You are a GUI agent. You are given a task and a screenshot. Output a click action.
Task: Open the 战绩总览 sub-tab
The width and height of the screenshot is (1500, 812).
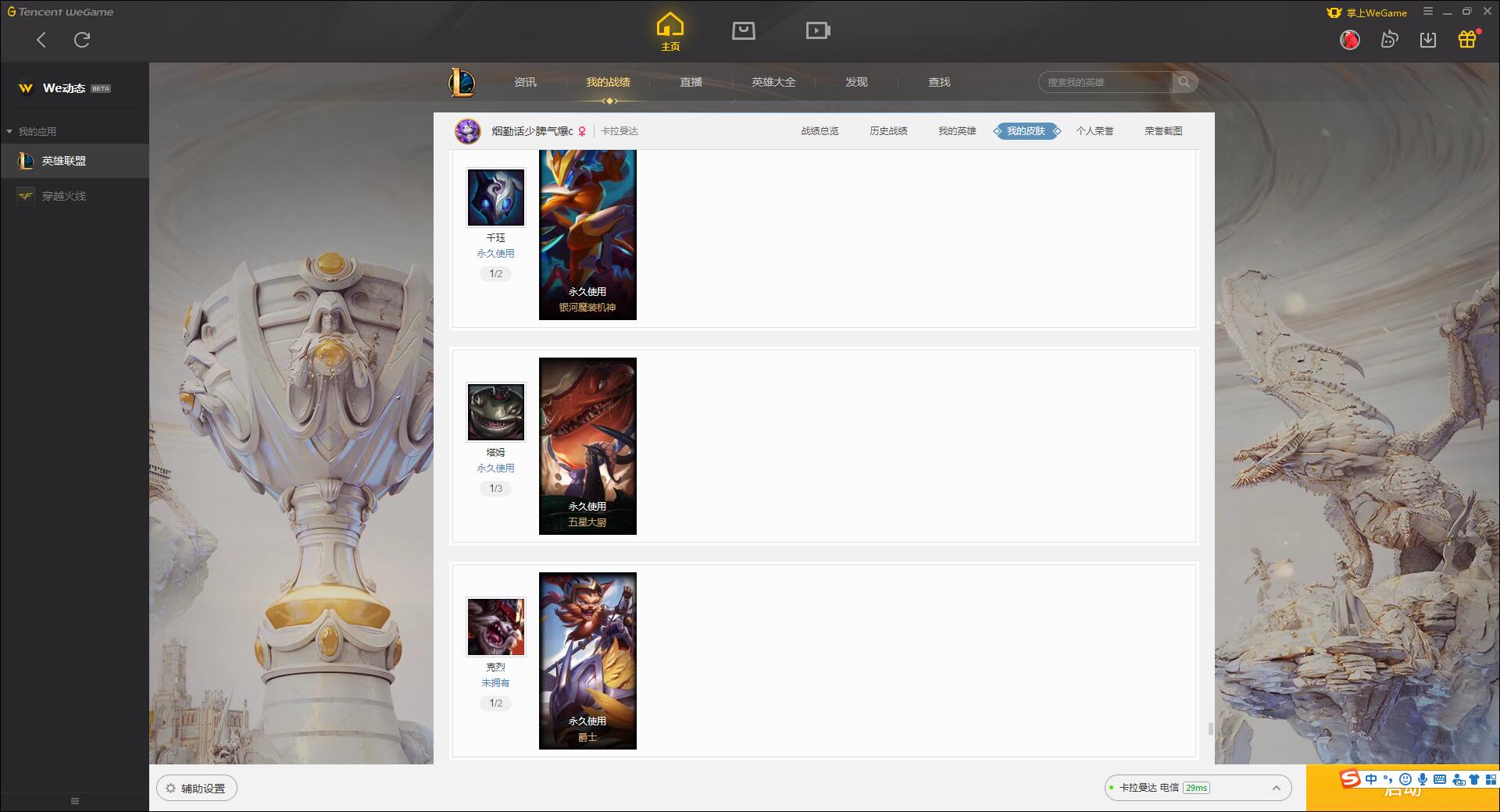point(820,131)
